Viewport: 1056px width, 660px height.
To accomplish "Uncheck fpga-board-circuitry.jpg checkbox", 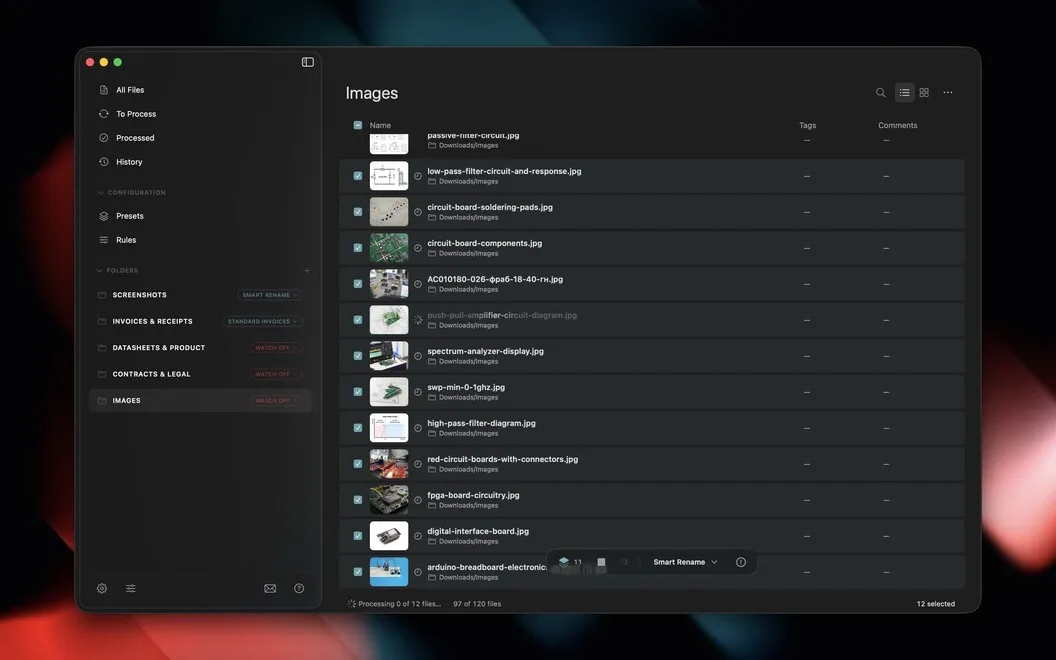I will pos(358,500).
